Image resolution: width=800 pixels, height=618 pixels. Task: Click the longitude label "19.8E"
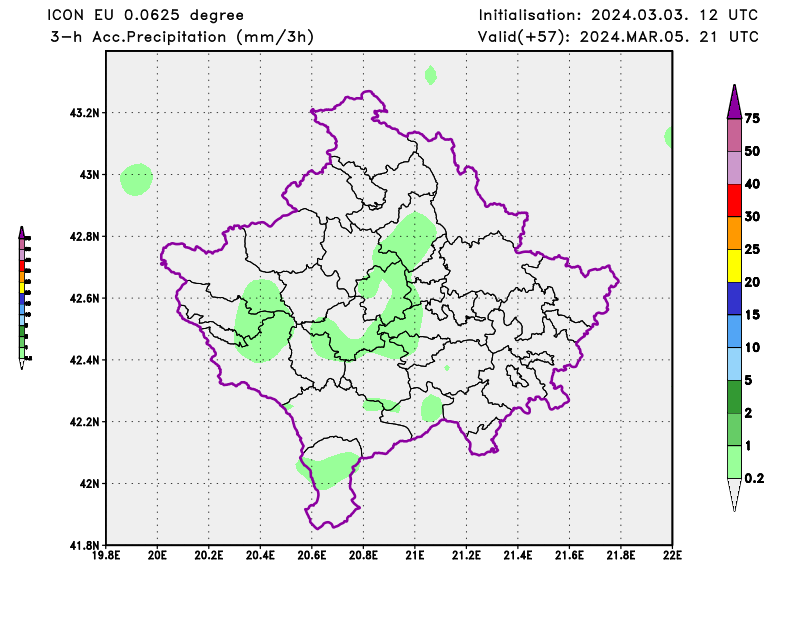click(x=106, y=555)
